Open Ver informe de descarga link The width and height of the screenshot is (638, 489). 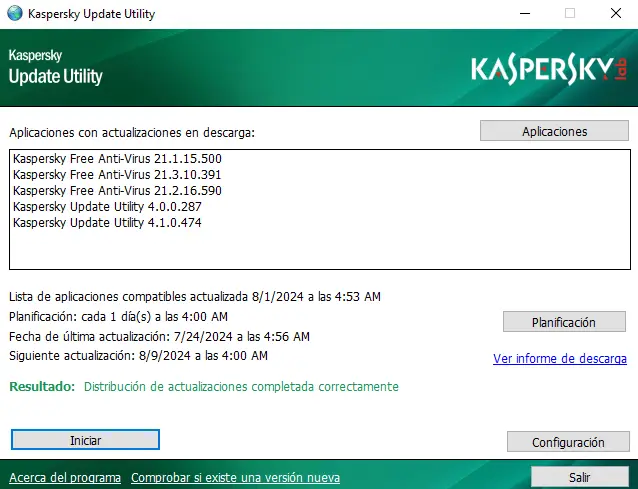click(x=559, y=359)
